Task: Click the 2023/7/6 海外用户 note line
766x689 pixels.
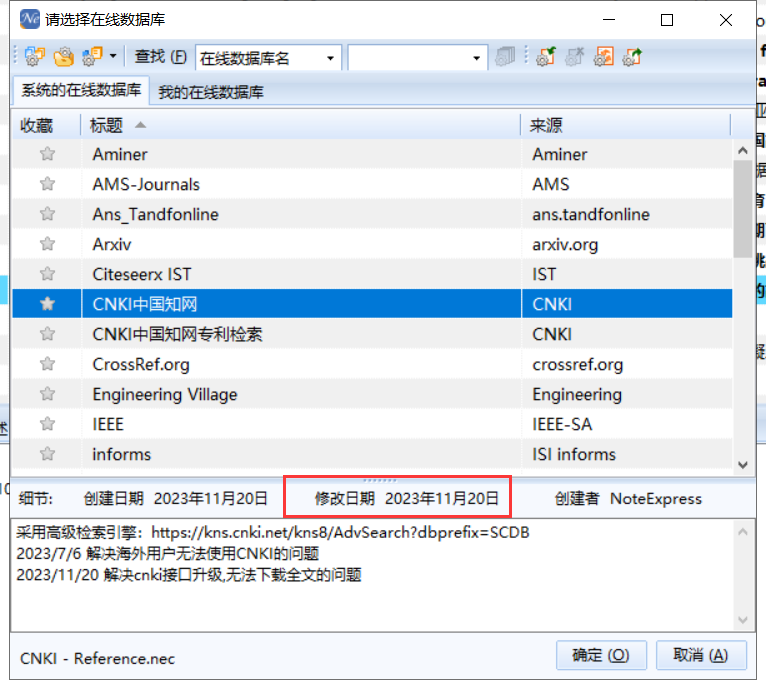Action: (168, 554)
